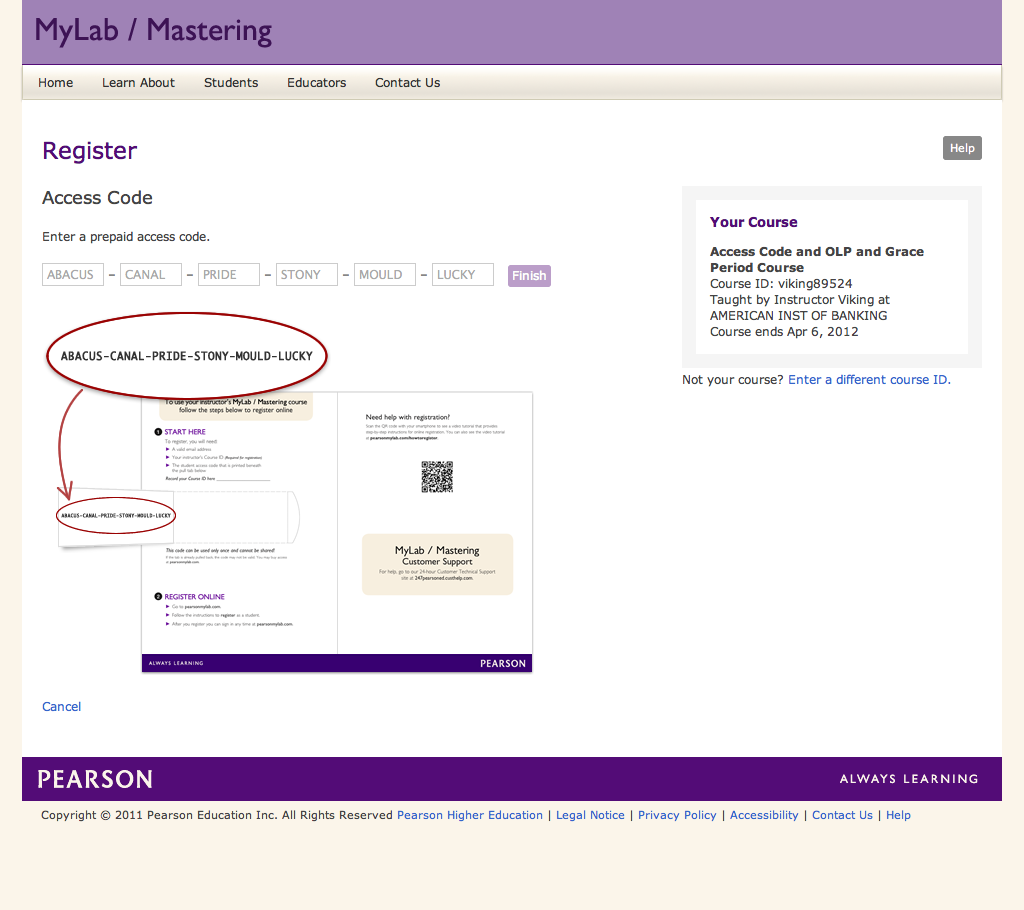Click the Cancel link
Viewport: 1024px width, 910px height.
61,707
